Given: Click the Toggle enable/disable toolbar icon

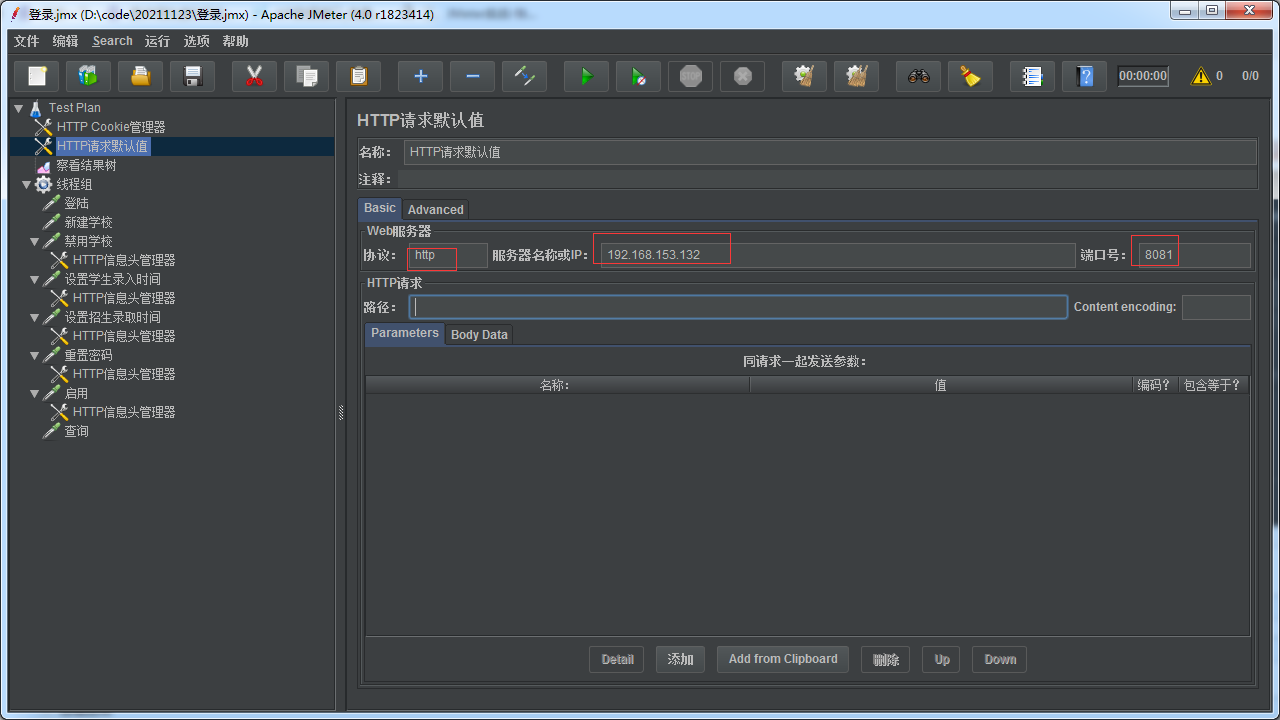Looking at the screenshot, I should click(525, 76).
